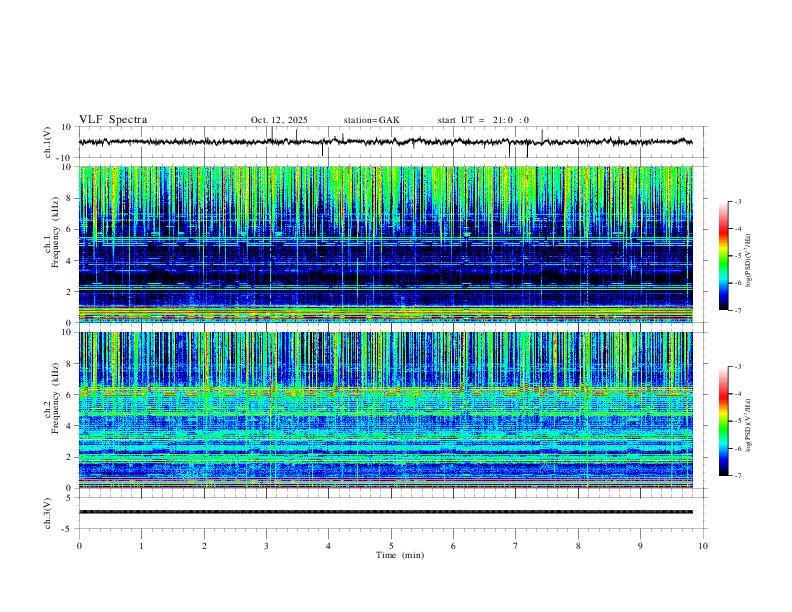
Task: Click time axis tick label "2"
Action: [204, 546]
